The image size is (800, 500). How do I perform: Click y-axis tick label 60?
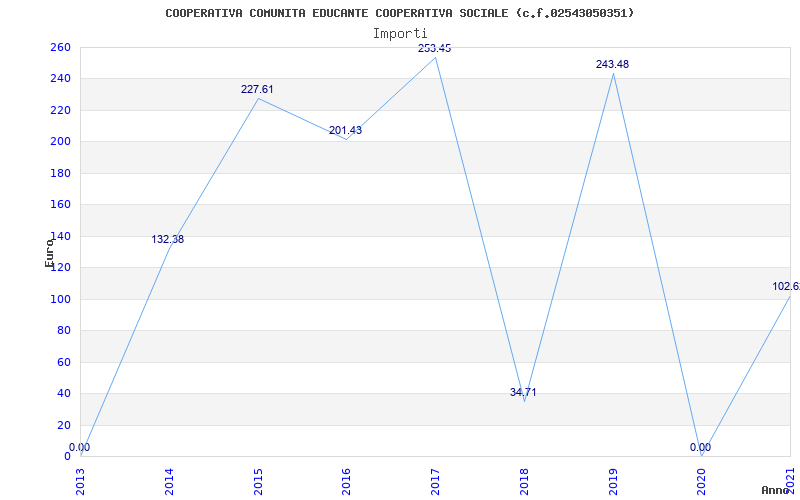(62, 362)
